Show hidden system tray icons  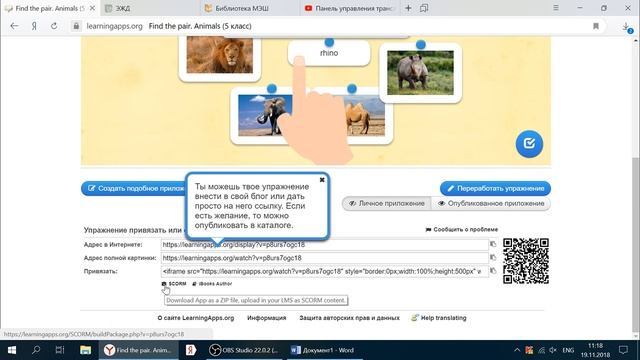517,350
